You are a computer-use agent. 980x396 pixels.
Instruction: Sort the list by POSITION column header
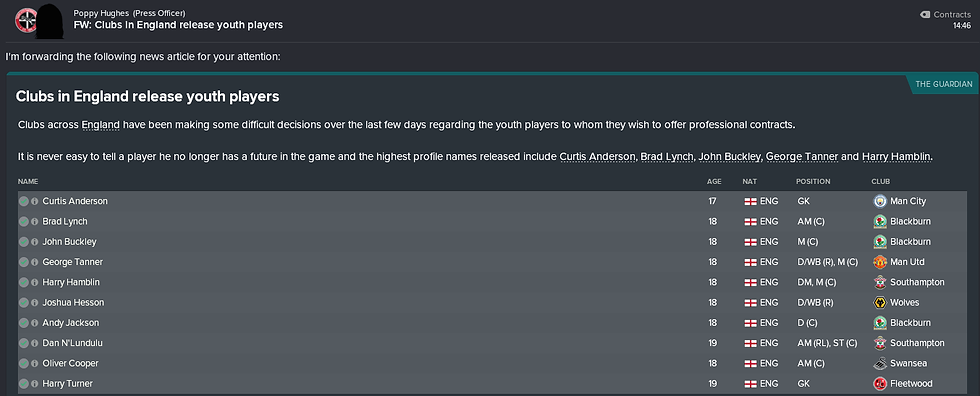click(x=812, y=182)
